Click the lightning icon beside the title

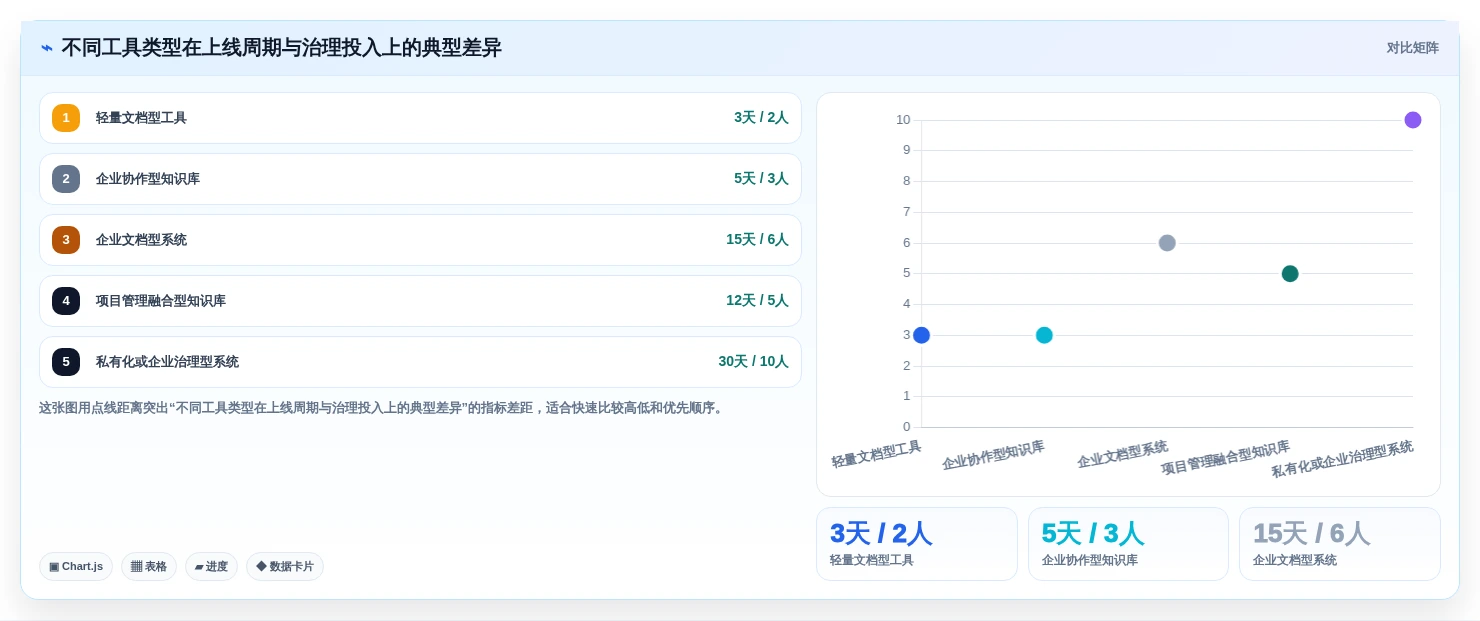click(x=47, y=48)
